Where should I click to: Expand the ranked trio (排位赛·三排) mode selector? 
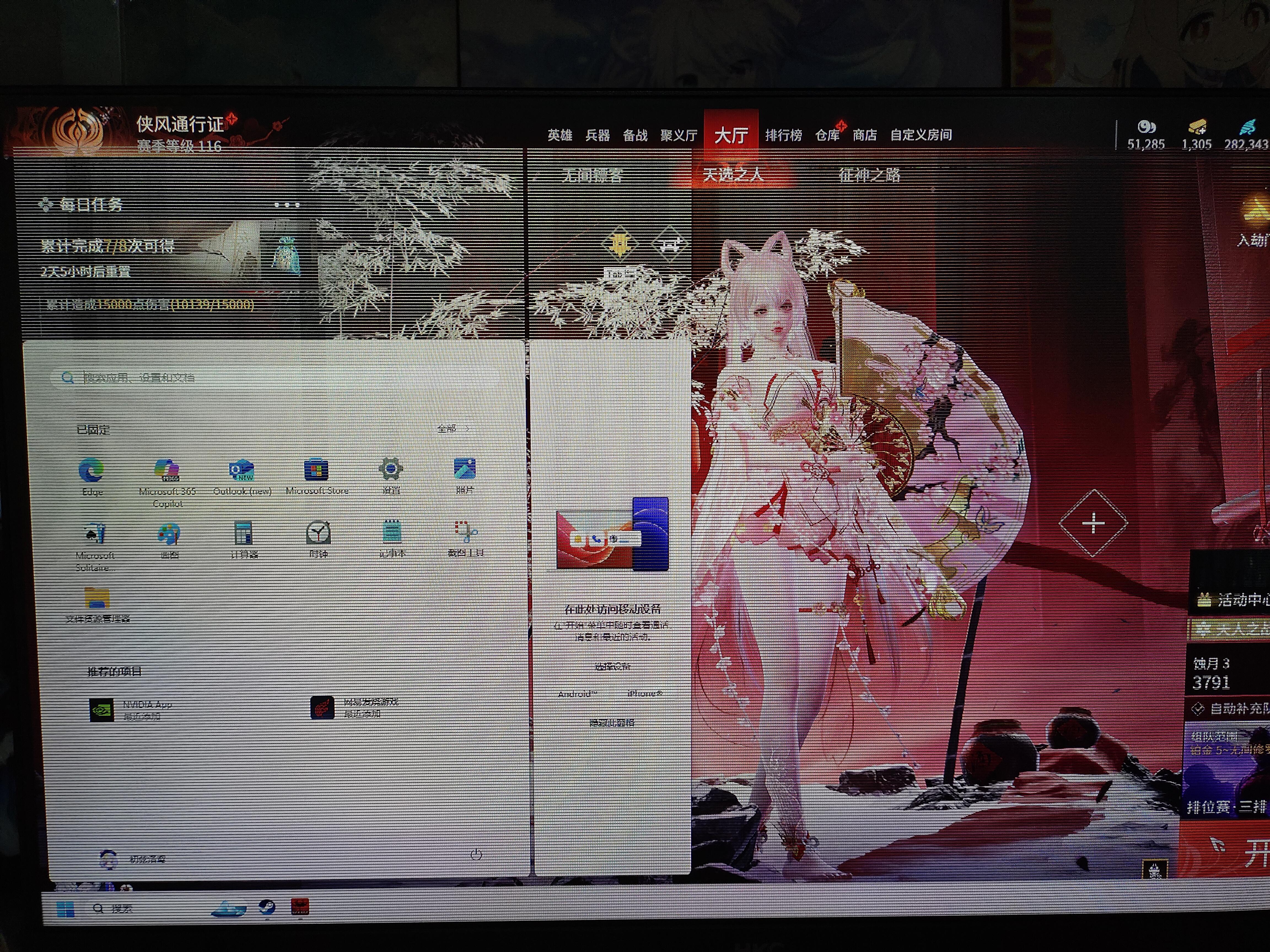(1226, 807)
